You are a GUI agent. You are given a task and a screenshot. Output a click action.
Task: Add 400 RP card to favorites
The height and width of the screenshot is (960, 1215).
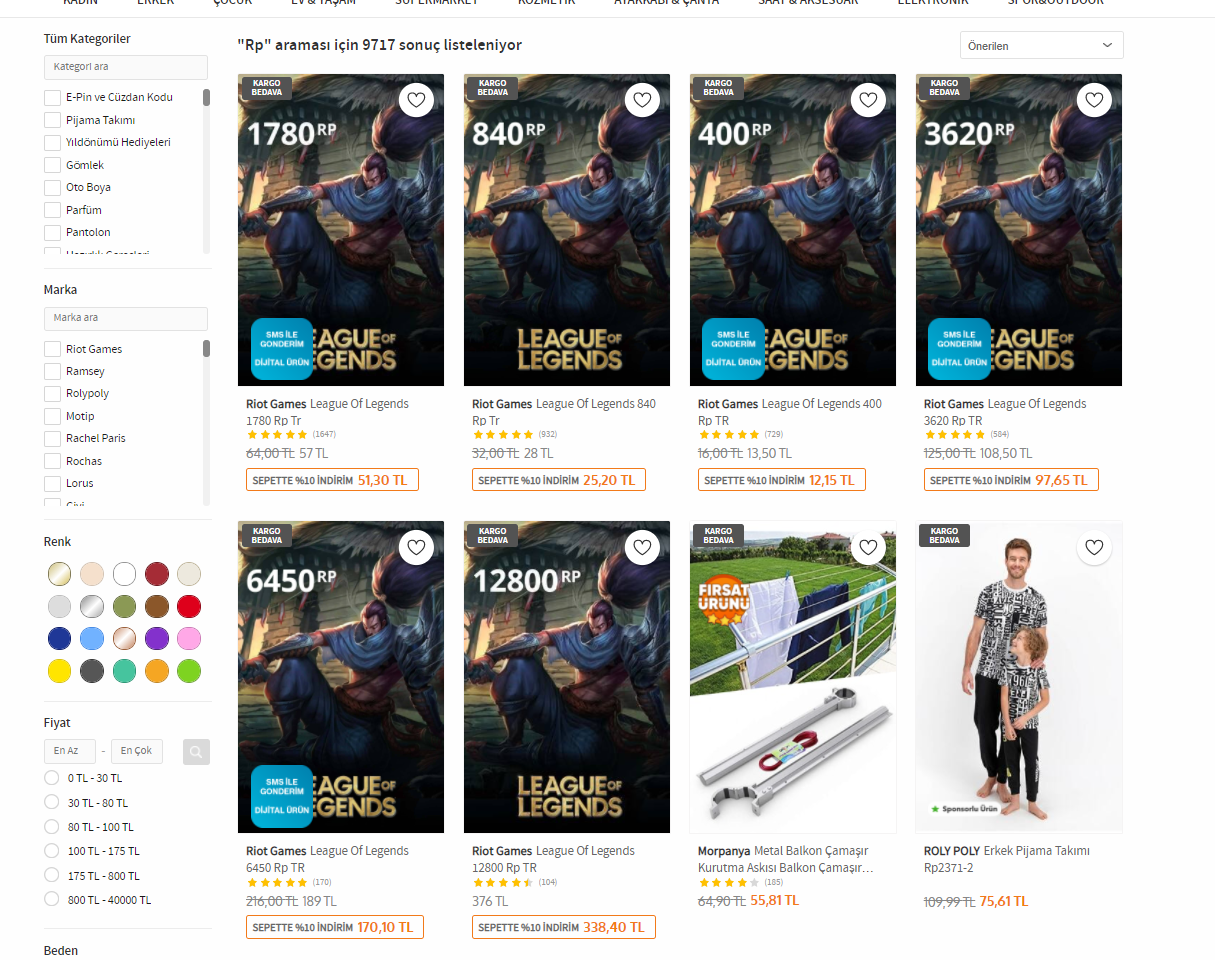tap(868, 100)
